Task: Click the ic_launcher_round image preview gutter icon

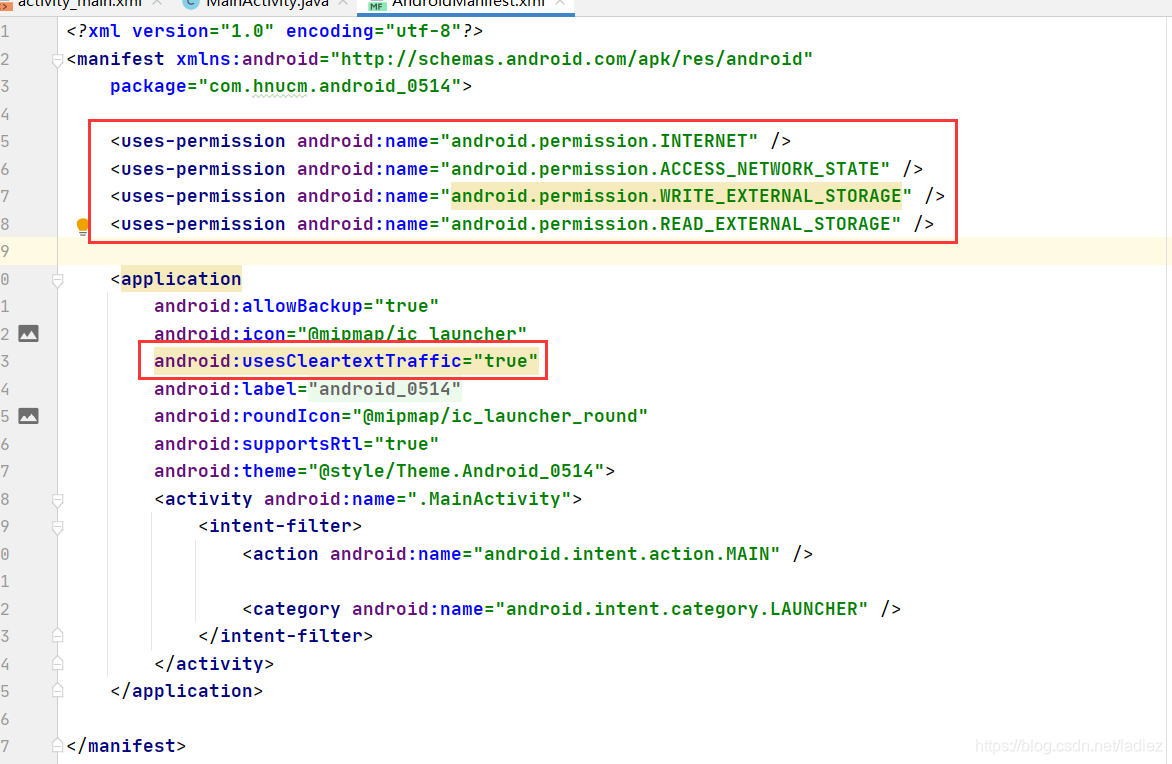Action: coord(28,416)
